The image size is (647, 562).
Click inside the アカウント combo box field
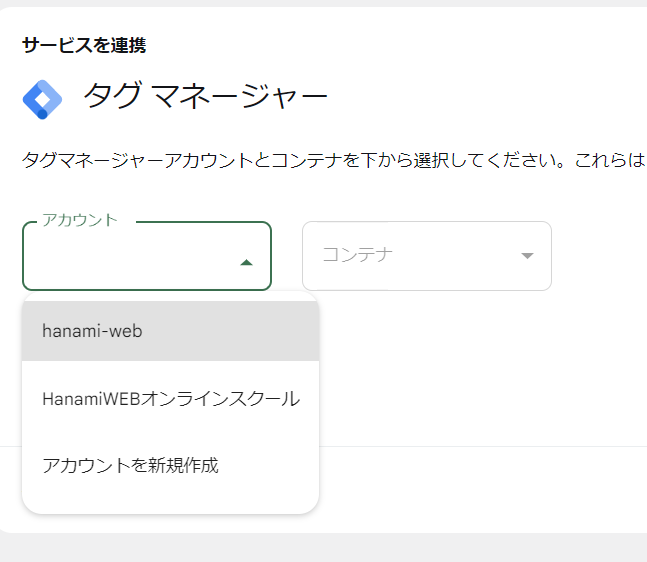(x=147, y=256)
